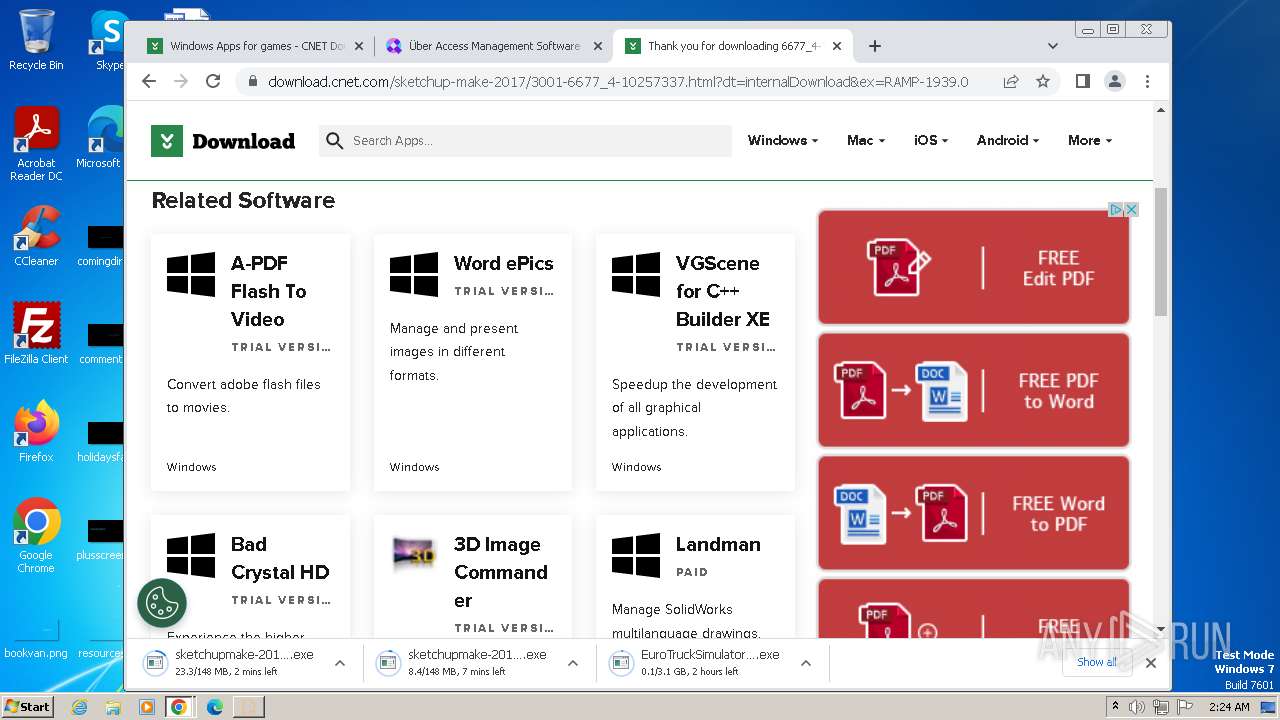This screenshot has height=720, width=1280.
Task: Open the A-PDF Flash To Video title
Action: (269, 291)
